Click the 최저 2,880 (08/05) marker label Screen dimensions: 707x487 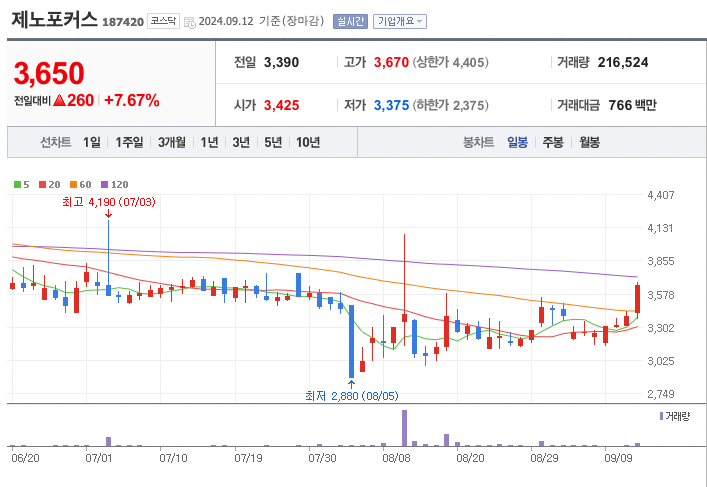coord(352,396)
